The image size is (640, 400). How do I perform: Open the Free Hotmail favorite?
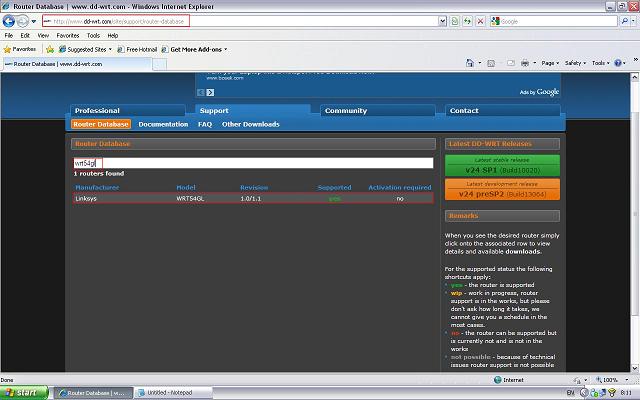pyautogui.click(x=137, y=49)
